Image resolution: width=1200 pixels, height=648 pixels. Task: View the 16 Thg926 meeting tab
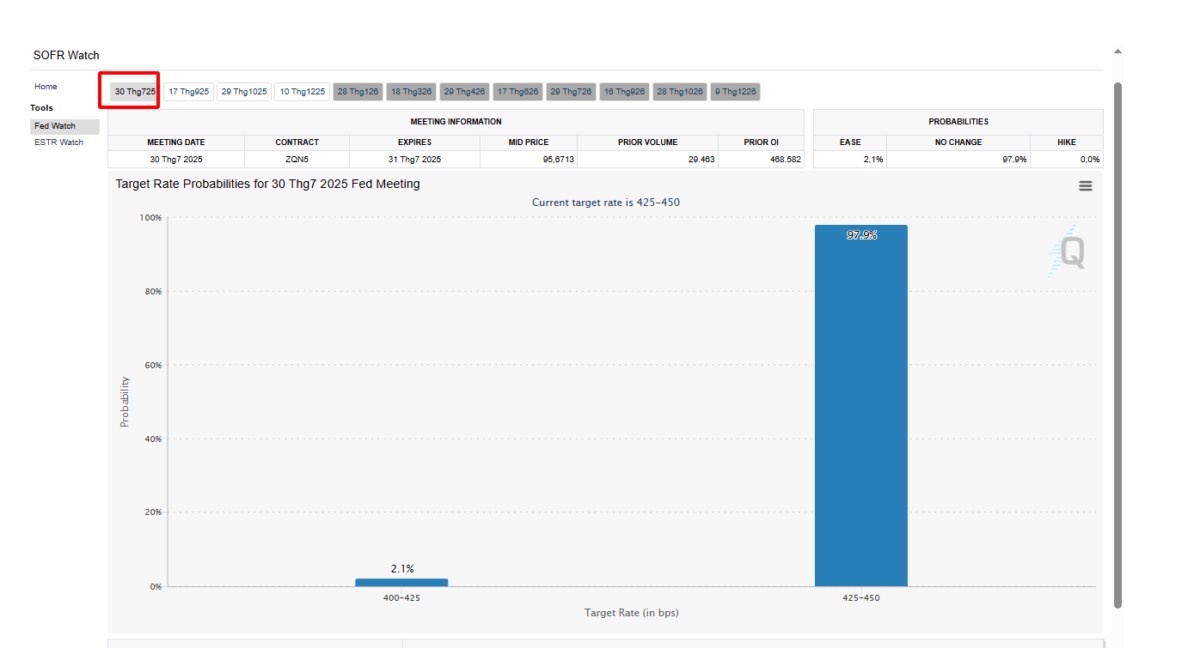tap(624, 92)
